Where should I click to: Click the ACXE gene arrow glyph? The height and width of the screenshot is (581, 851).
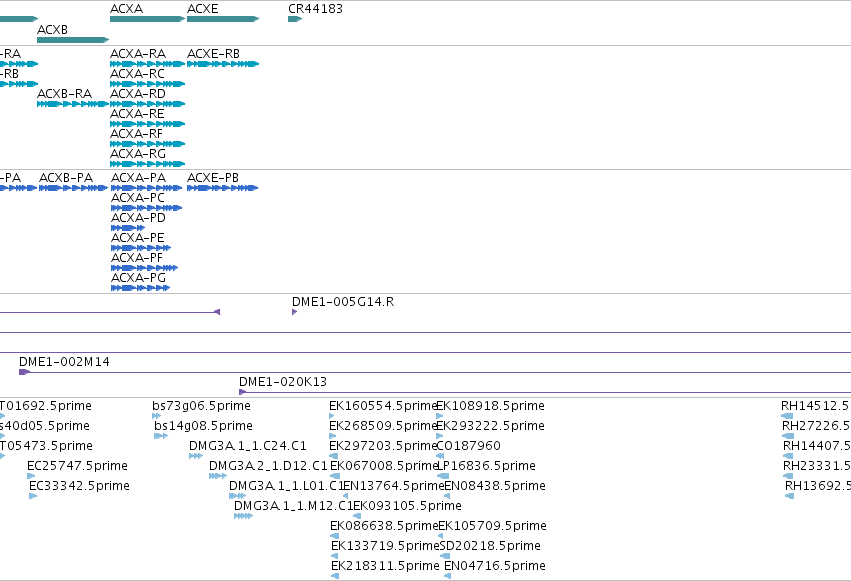tap(223, 19)
